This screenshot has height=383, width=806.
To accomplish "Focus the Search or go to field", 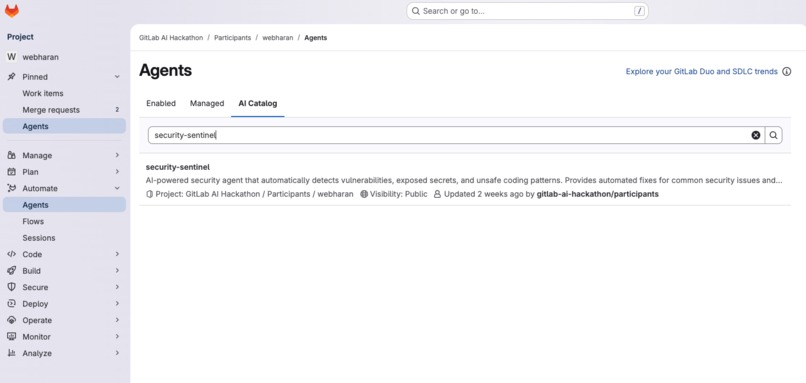I will (x=527, y=11).
